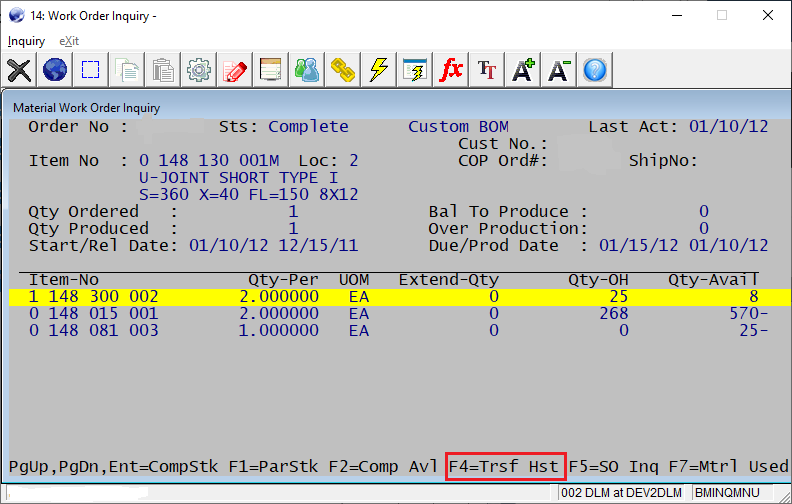The height and width of the screenshot is (504, 792).
Task: Click the Extend-Qty column header
Action: coord(449,280)
